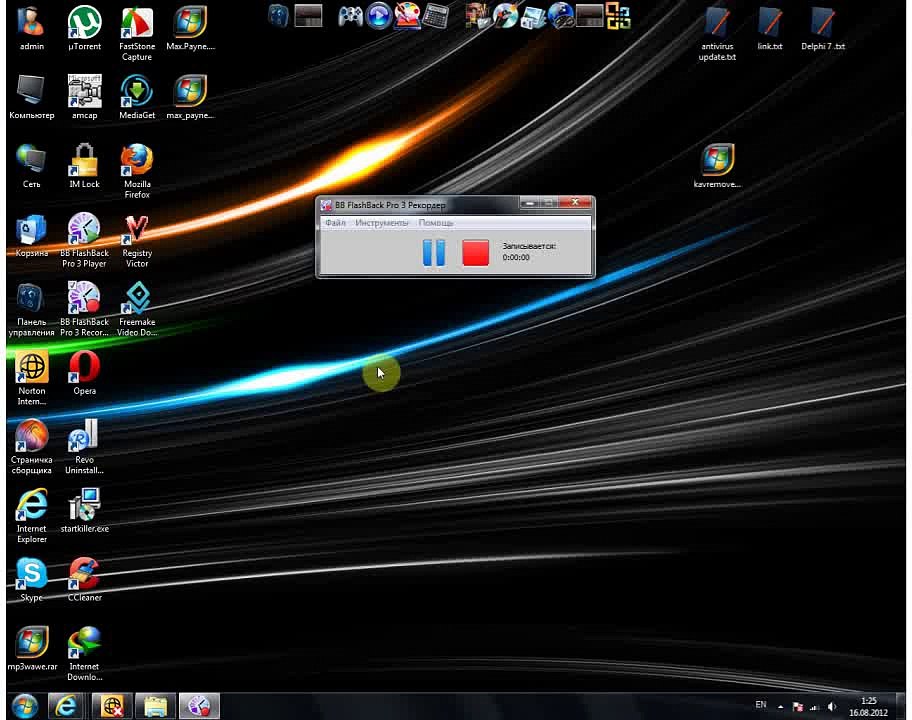Select the FastStone Capture shortcut

pos(137,34)
